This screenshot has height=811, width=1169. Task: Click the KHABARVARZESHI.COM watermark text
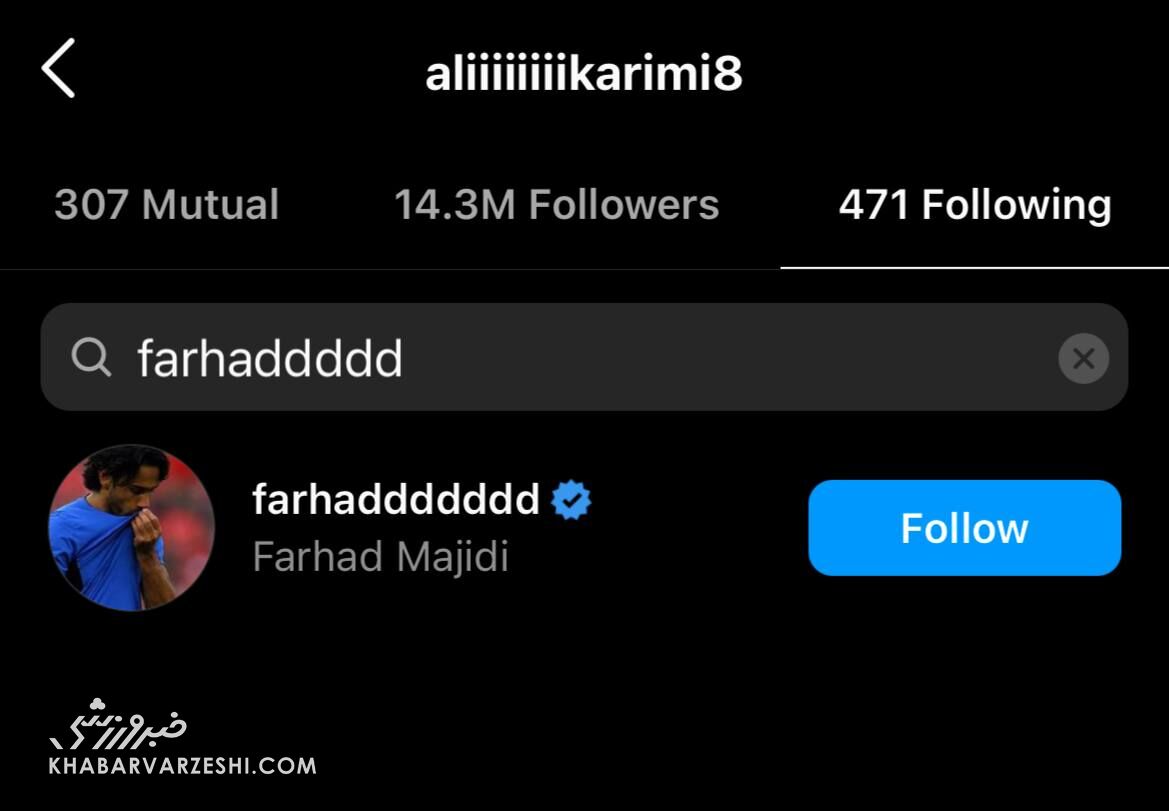click(183, 766)
